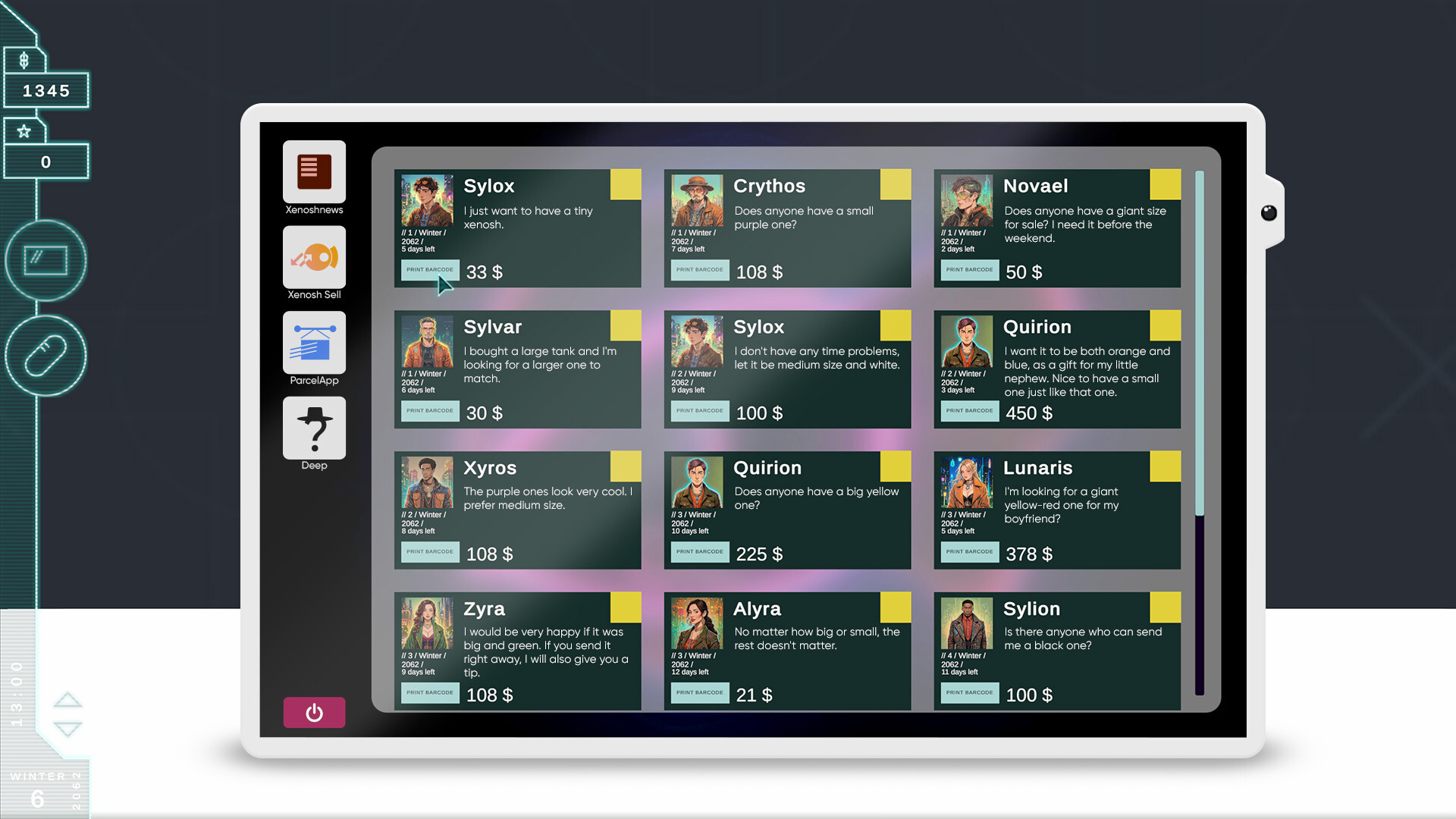Expand the star rating counter showing 0
The image size is (1456, 819).
click(x=24, y=130)
